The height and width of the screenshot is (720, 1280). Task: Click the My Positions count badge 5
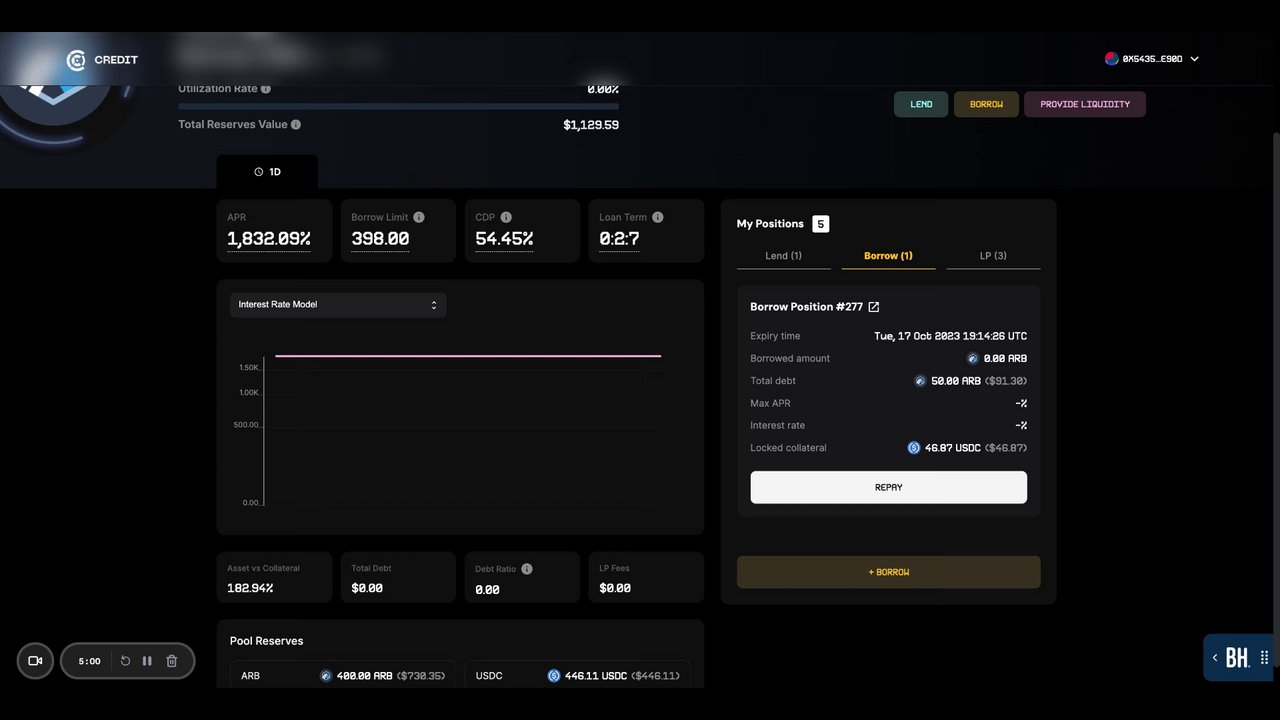point(821,224)
